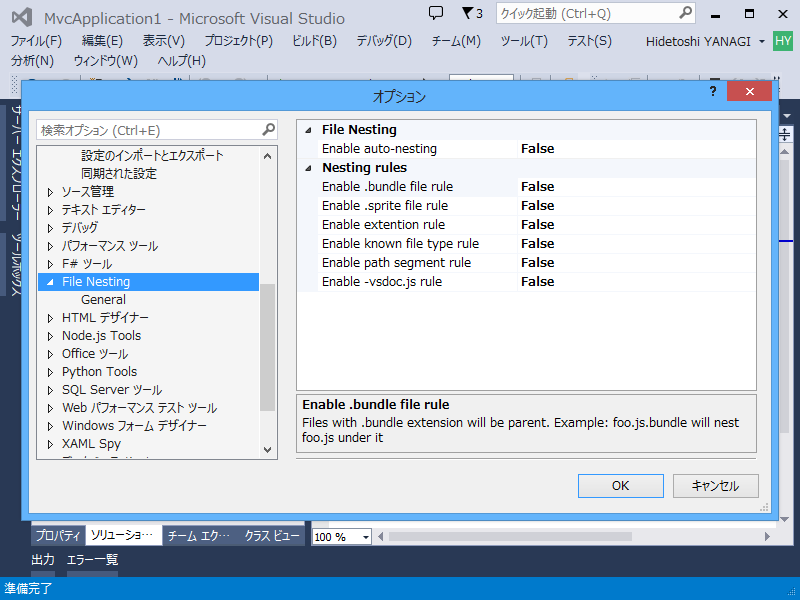800x600 pixels.
Task: Open the デバッグ(D) menu
Action: 384,41
